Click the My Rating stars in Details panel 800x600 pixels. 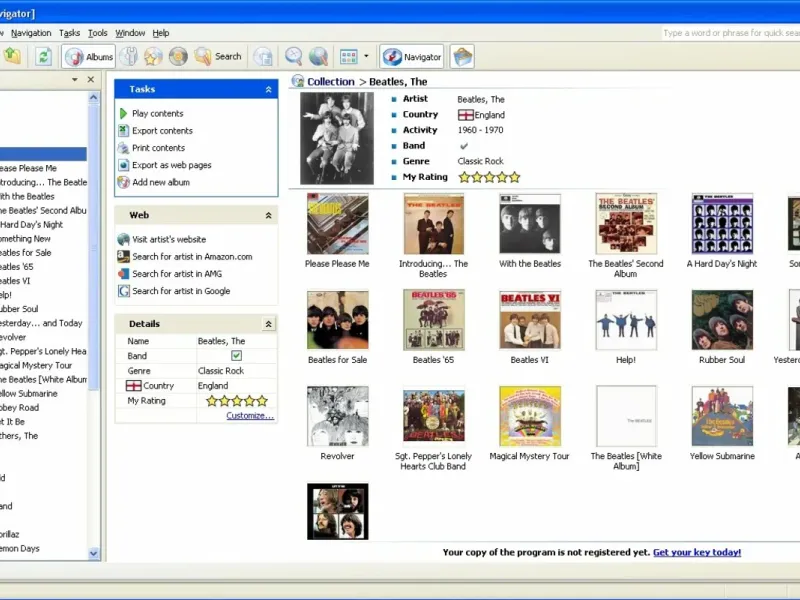pos(237,401)
